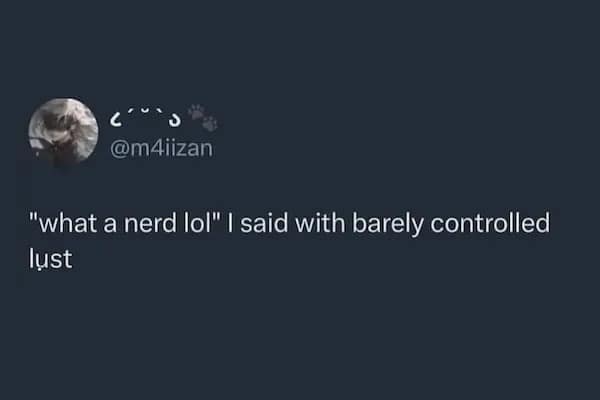Image resolution: width=600 pixels, height=400 pixels.
Task: Click the smaller paw print emoji
Action: [211, 124]
